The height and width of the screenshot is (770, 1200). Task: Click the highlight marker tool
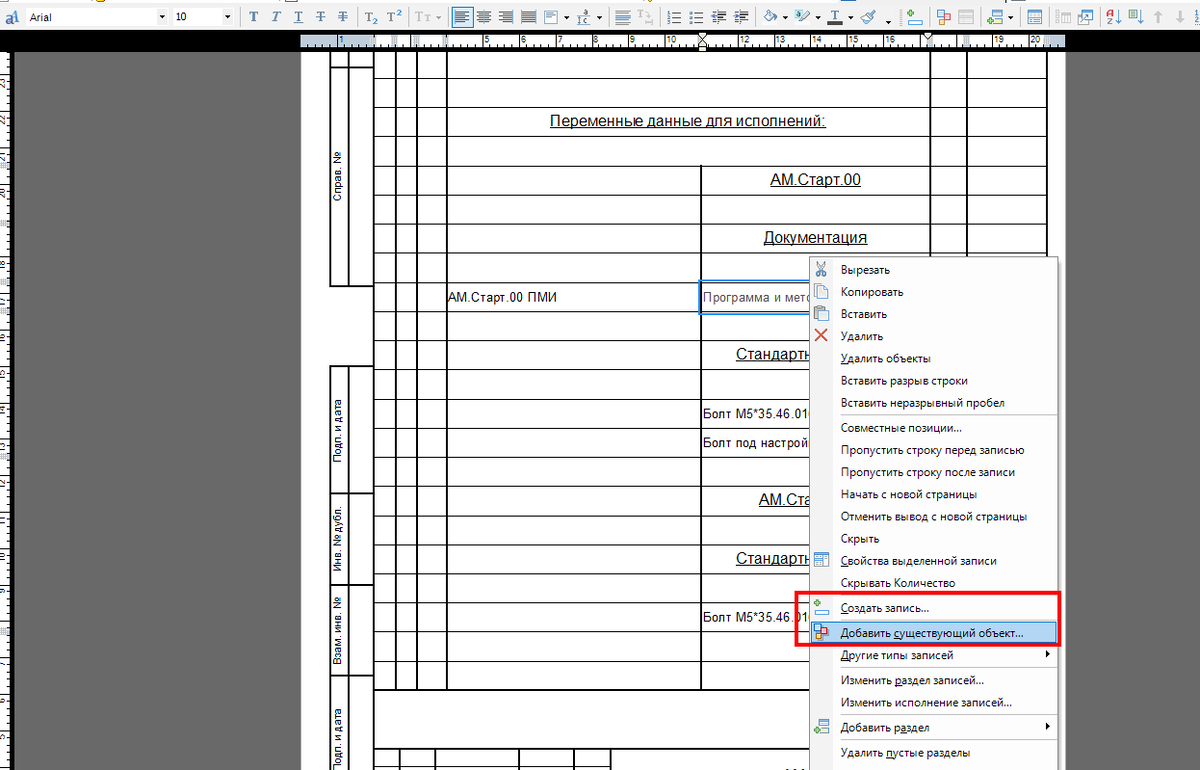[802, 17]
